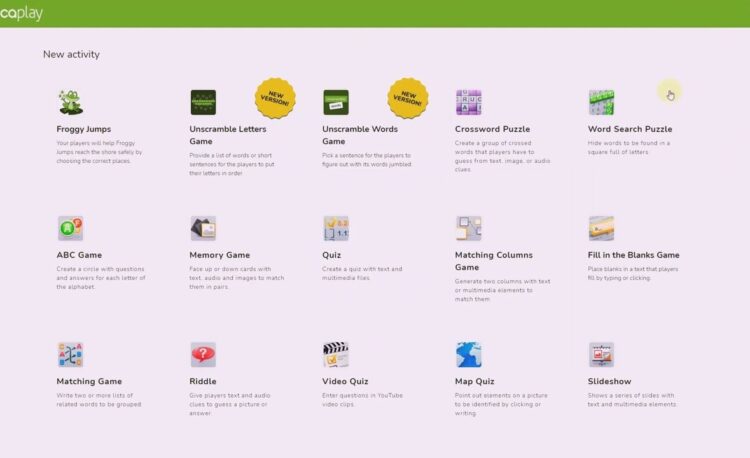Select the Unscramble Letters Game icon
The width and height of the screenshot is (750, 458).
pos(203,102)
